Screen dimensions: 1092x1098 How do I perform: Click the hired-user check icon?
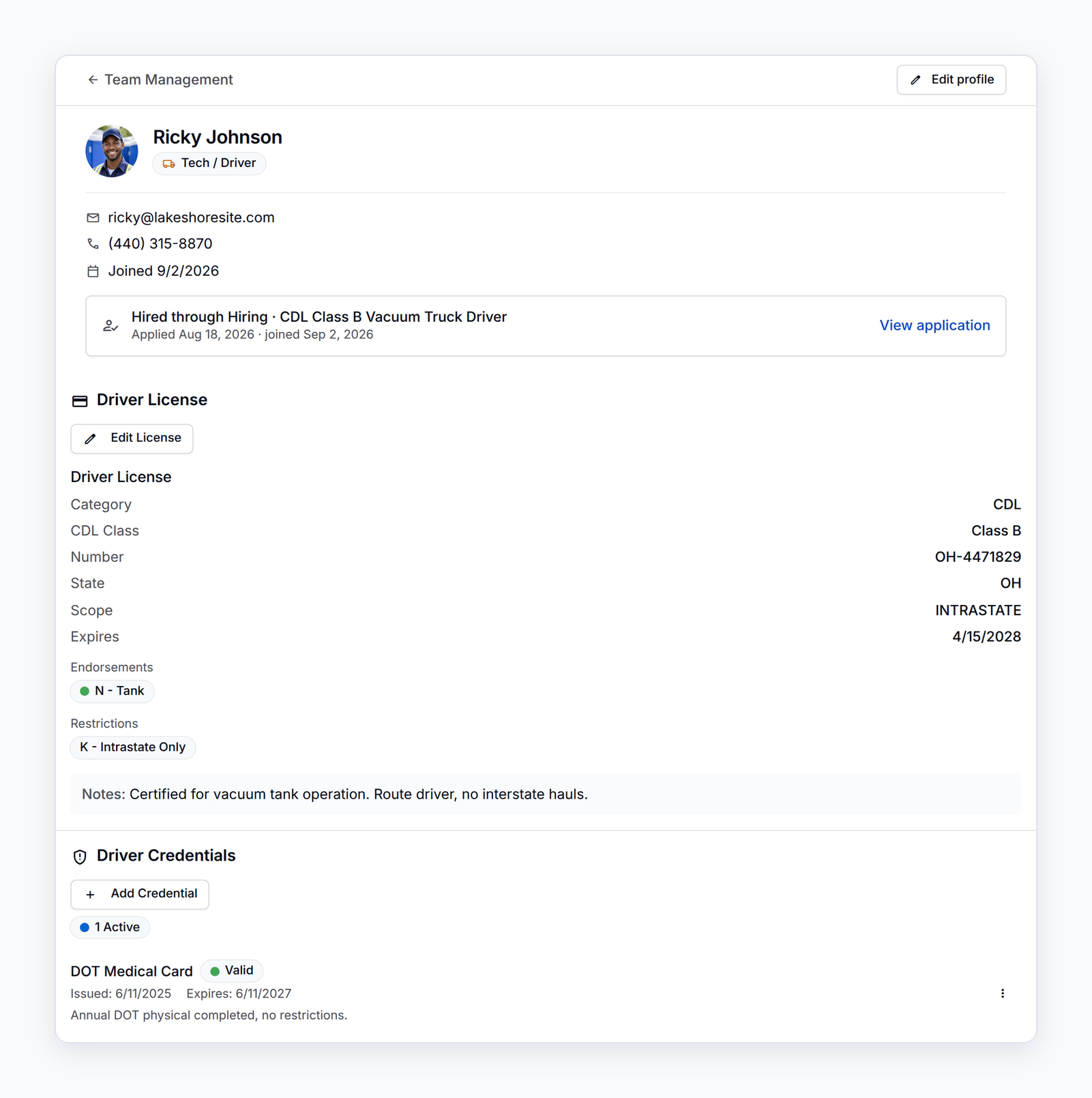pos(110,326)
